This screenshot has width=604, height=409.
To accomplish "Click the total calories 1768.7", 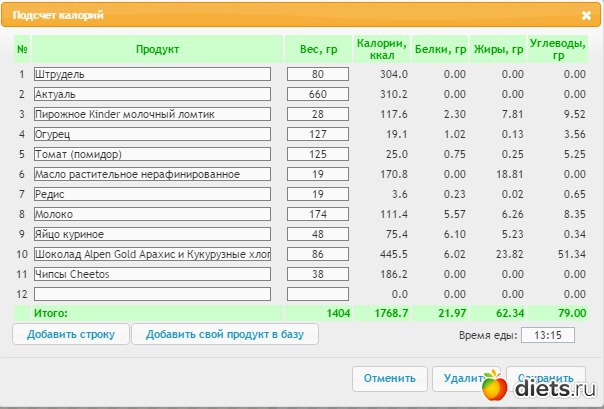I will click(x=391, y=313).
